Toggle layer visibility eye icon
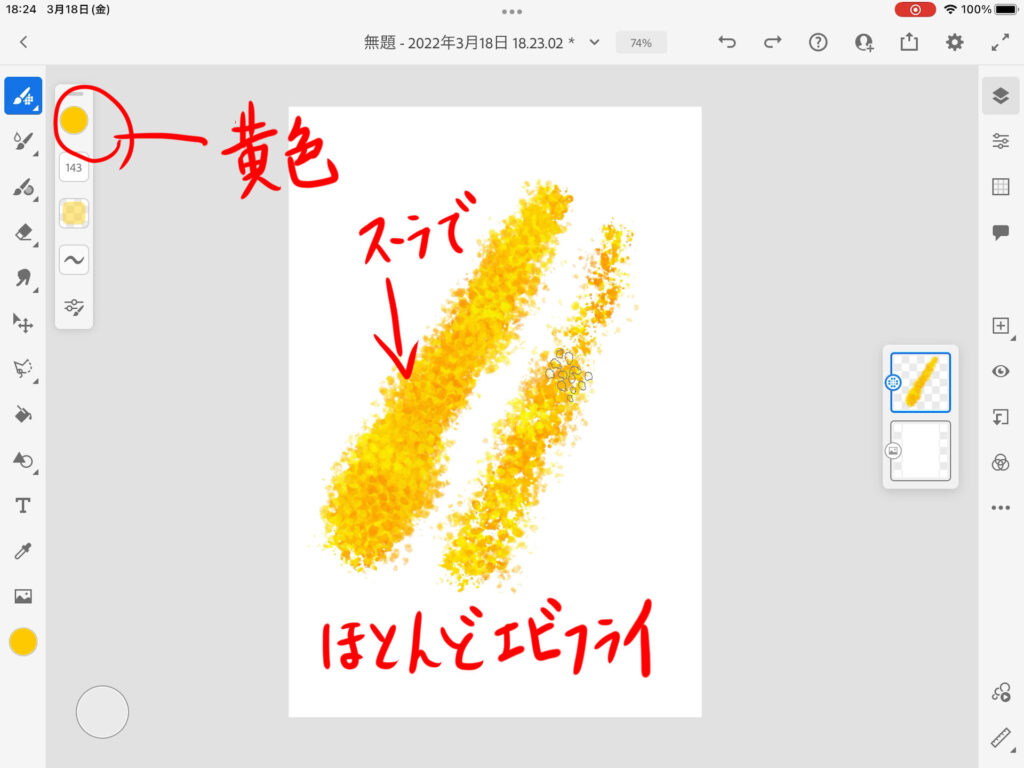Image resolution: width=1024 pixels, height=768 pixels. tap(1000, 371)
